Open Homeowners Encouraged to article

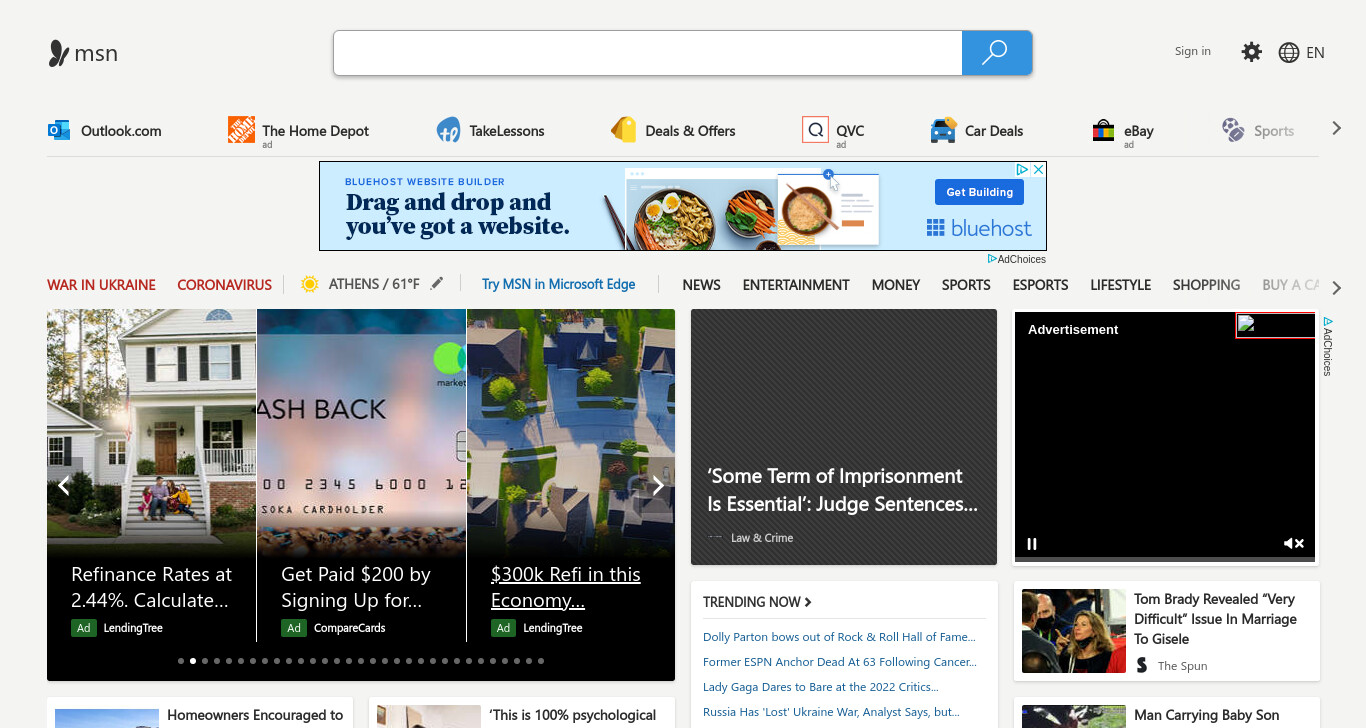(255, 715)
